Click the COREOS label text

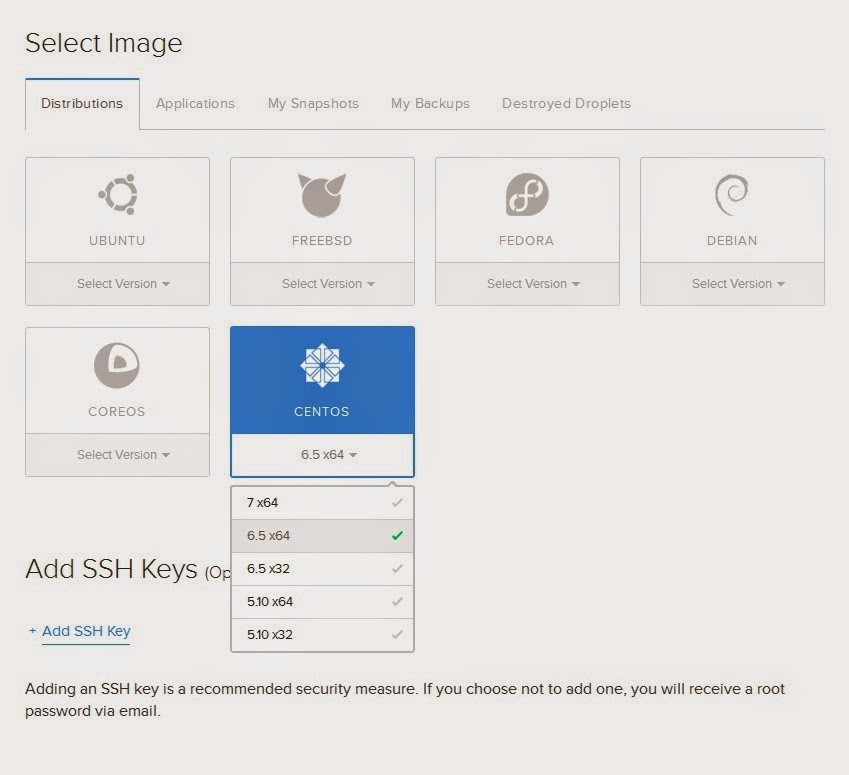tap(117, 412)
